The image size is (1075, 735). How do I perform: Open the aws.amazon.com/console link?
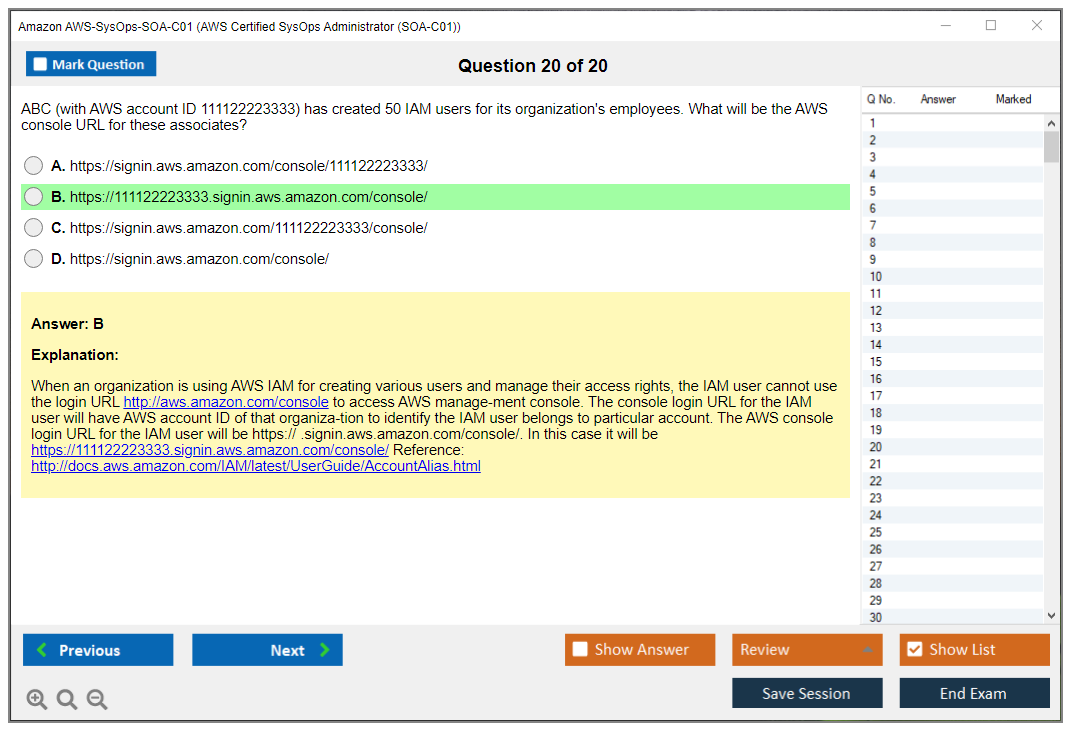coord(226,402)
